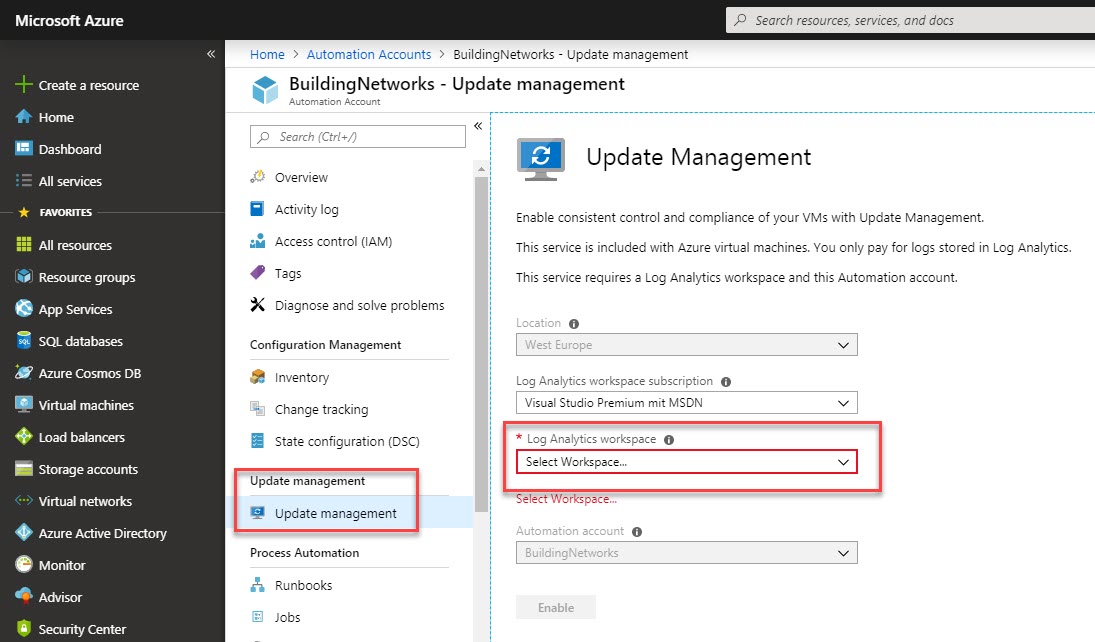This screenshot has height=642, width=1095.
Task: Click the Automation Accounts breadcrumb link
Action: click(369, 54)
